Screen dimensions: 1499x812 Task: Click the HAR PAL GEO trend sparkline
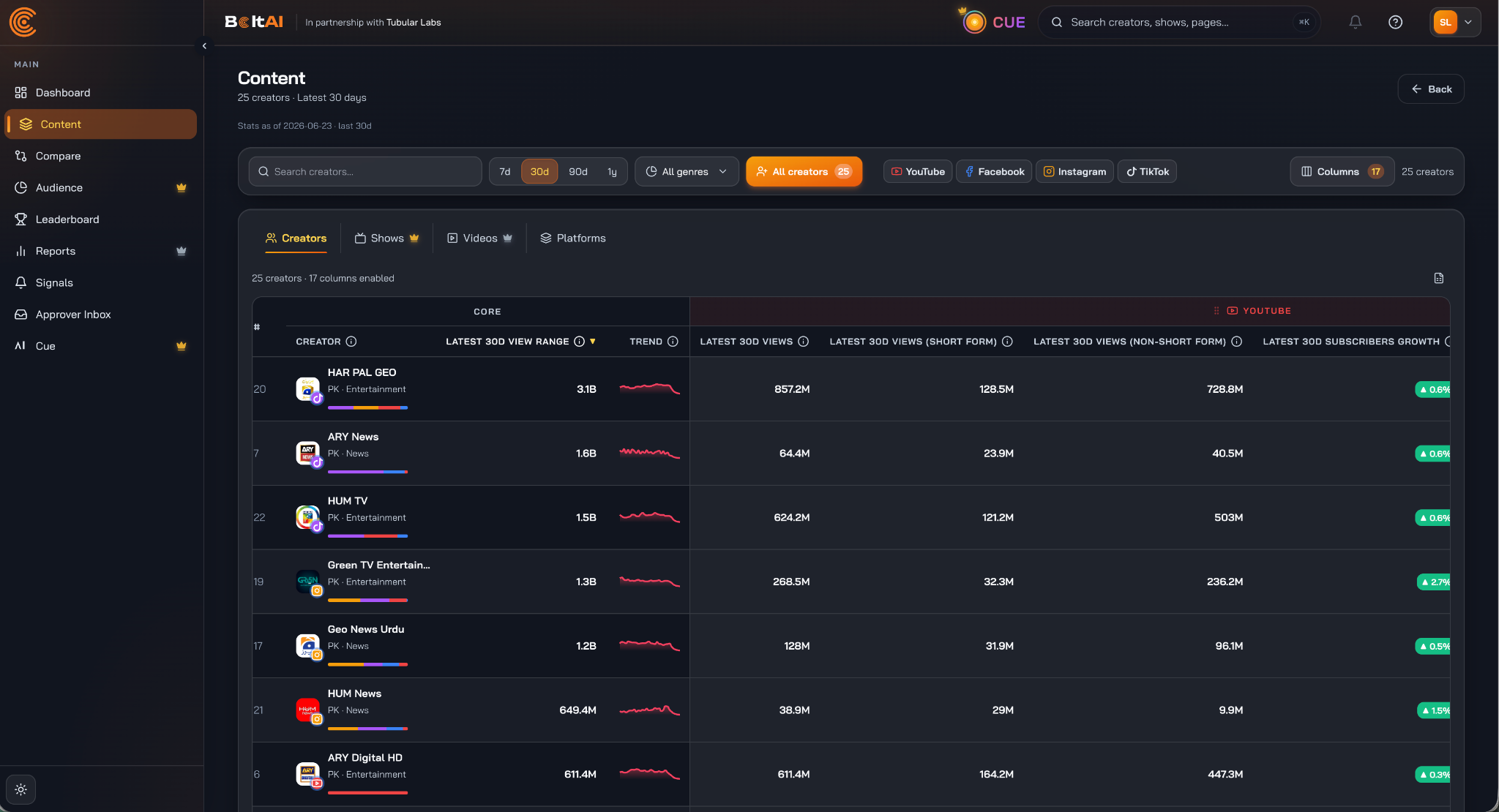click(x=649, y=388)
